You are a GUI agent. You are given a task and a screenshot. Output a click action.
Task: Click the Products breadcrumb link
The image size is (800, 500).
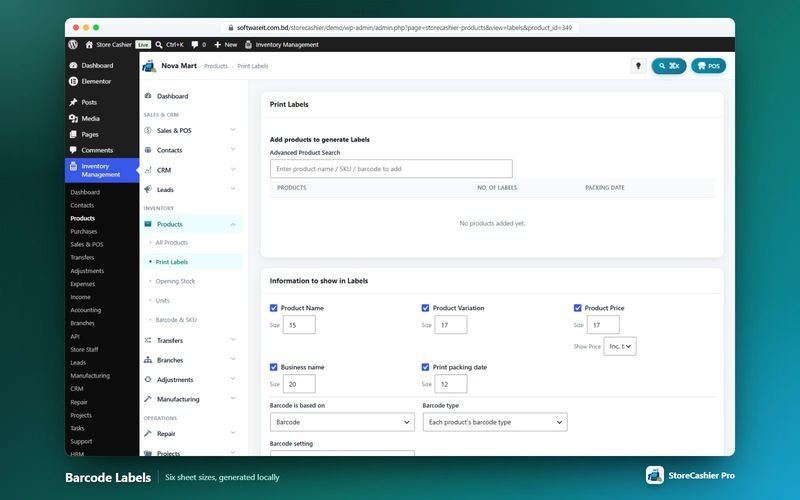(x=215, y=66)
